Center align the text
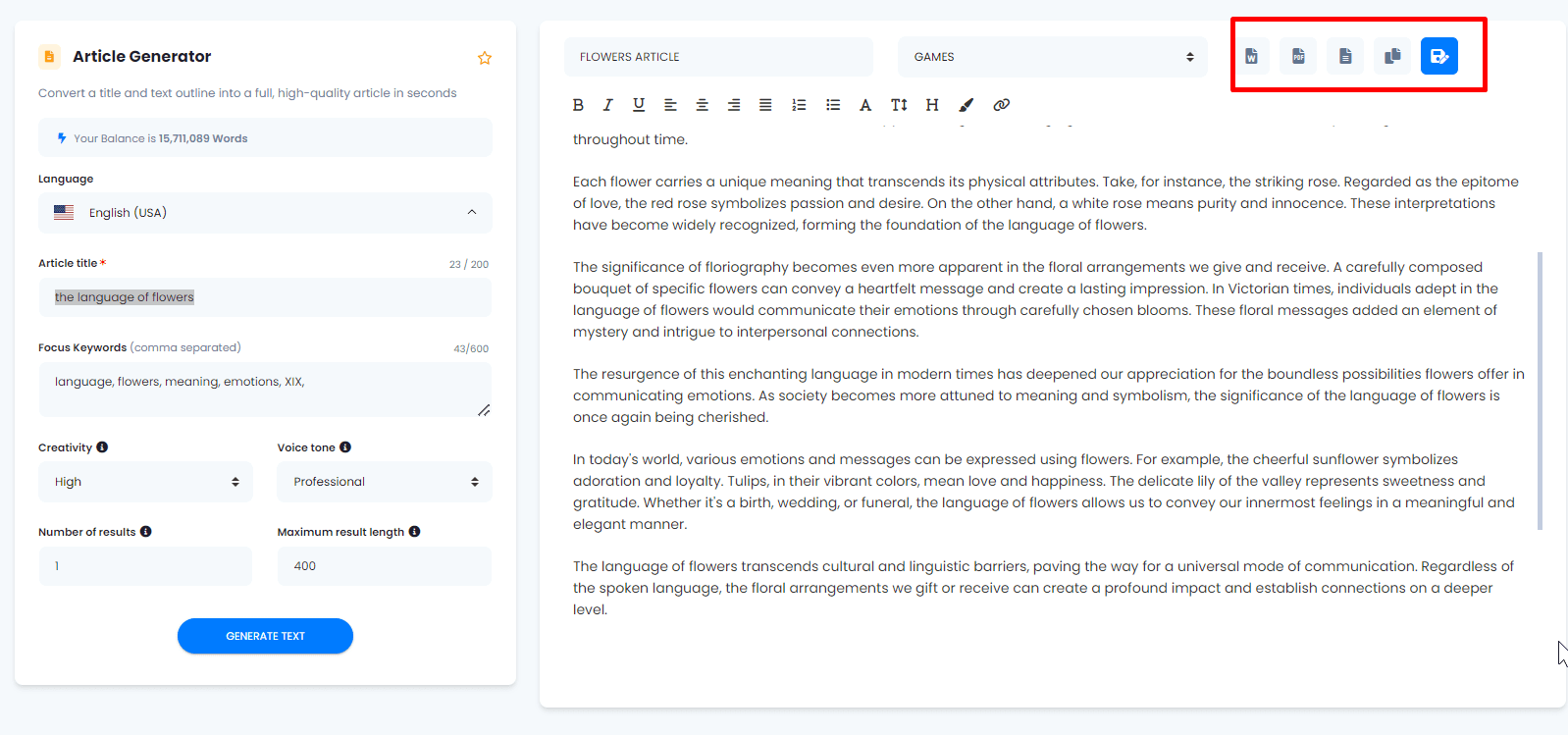1568x735 pixels. click(x=703, y=105)
